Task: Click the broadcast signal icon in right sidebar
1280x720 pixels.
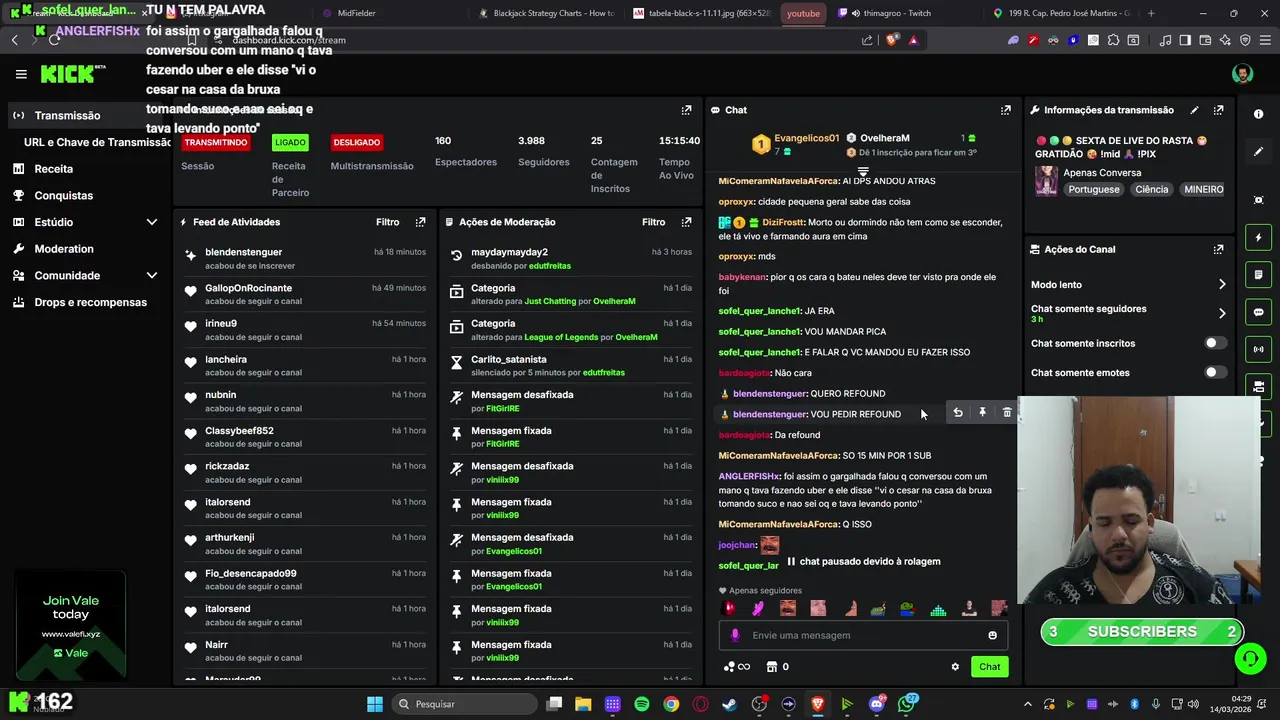Action: pyautogui.click(x=1258, y=349)
